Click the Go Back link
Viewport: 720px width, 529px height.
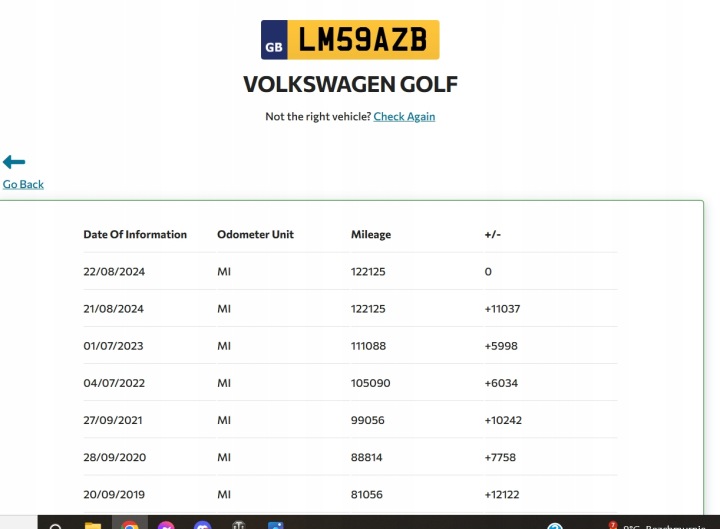click(x=23, y=184)
